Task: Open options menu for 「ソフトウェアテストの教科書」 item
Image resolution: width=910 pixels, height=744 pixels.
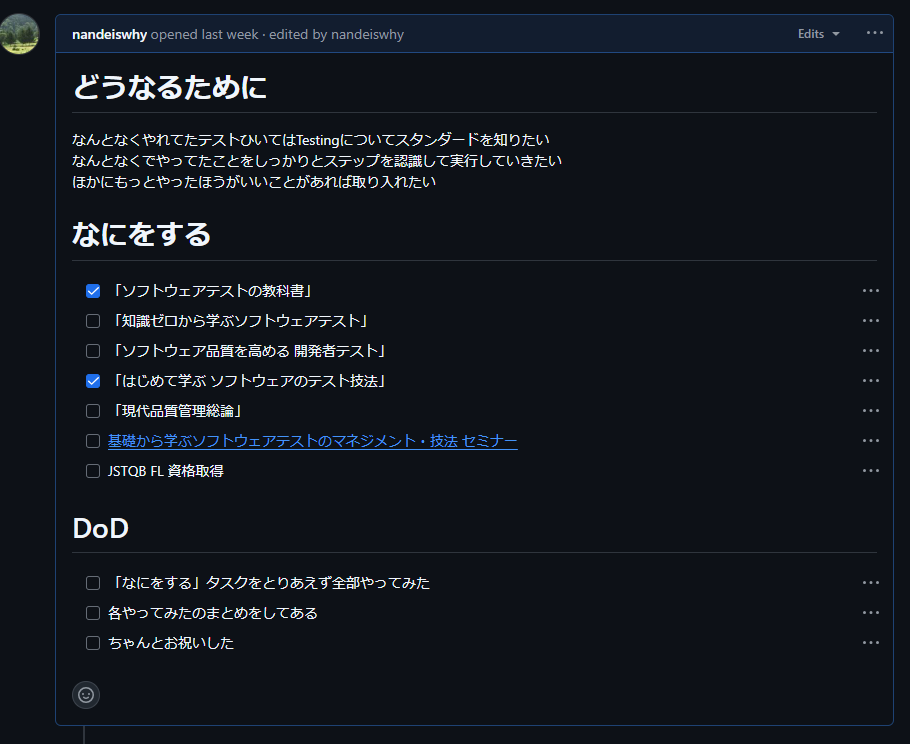Action: click(871, 290)
